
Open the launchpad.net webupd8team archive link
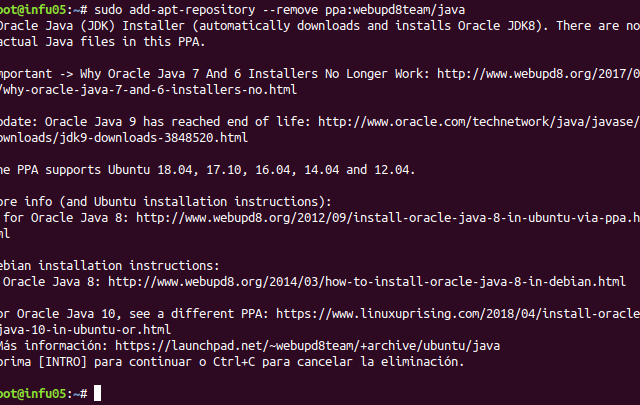[x=307, y=346]
